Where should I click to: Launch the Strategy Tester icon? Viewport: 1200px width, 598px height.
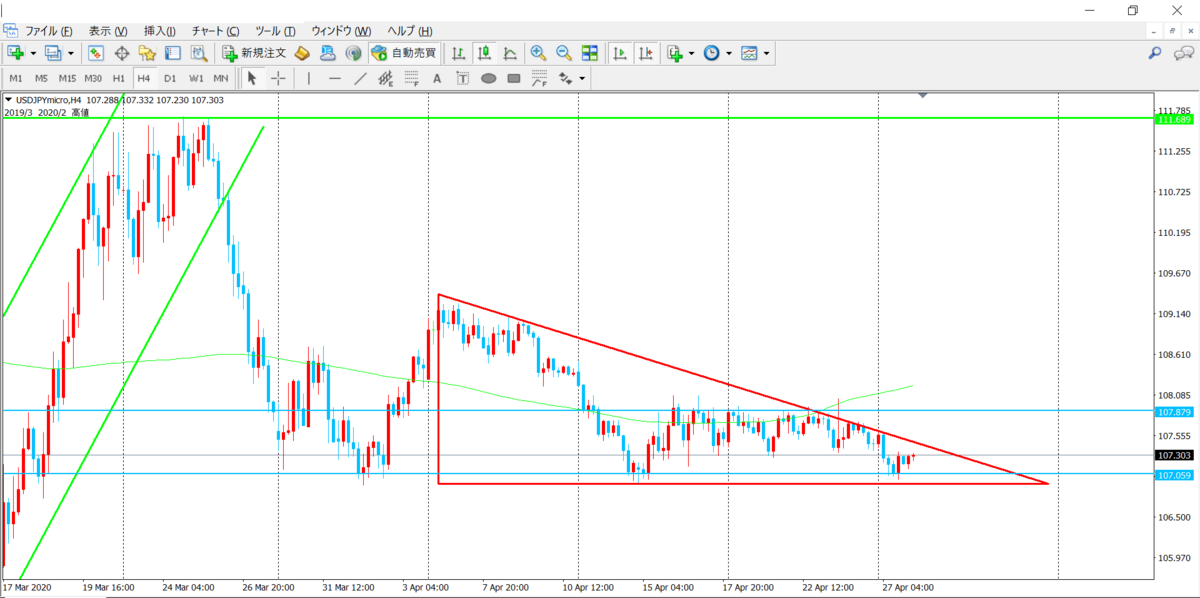pyautogui.click(x=198, y=53)
